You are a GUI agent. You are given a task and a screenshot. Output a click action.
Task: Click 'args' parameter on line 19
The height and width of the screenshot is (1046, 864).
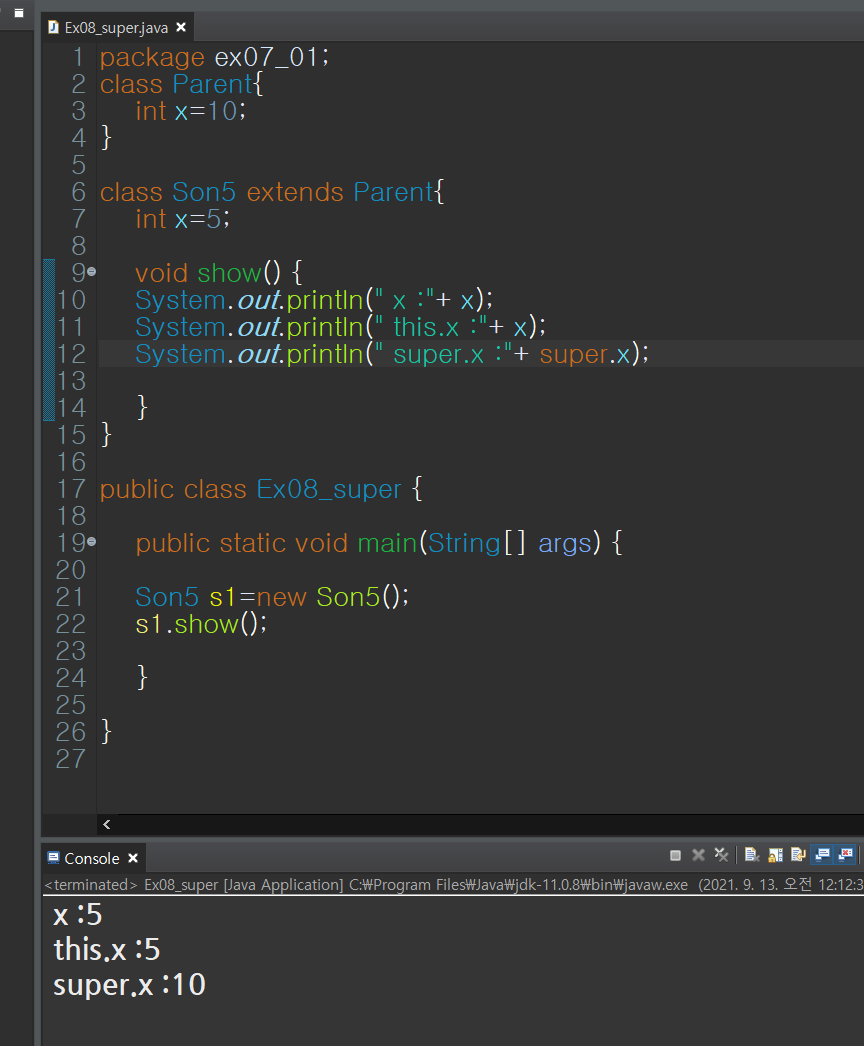565,544
